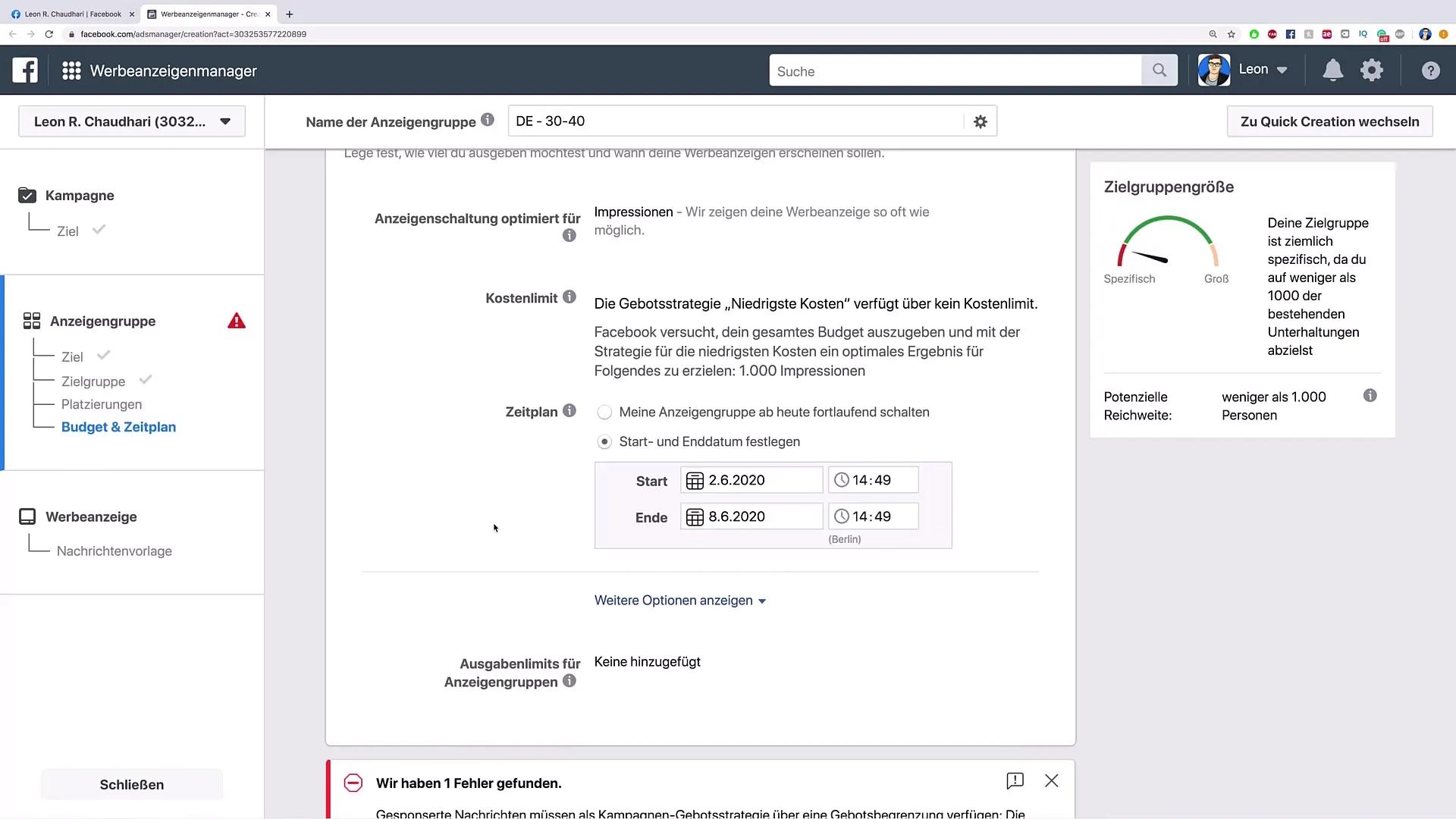Go to Ziel under Anzeigengruppe
1456x819 pixels.
point(72,357)
